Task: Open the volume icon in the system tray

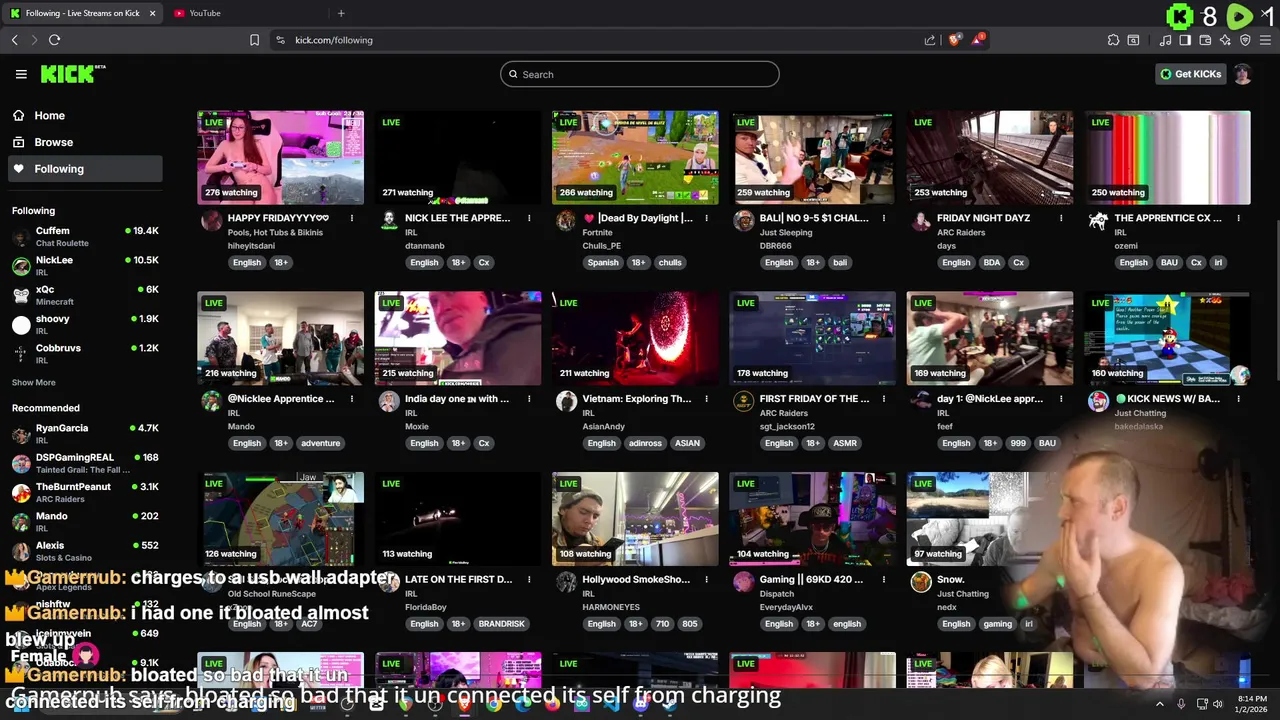Action: point(1217,704)
